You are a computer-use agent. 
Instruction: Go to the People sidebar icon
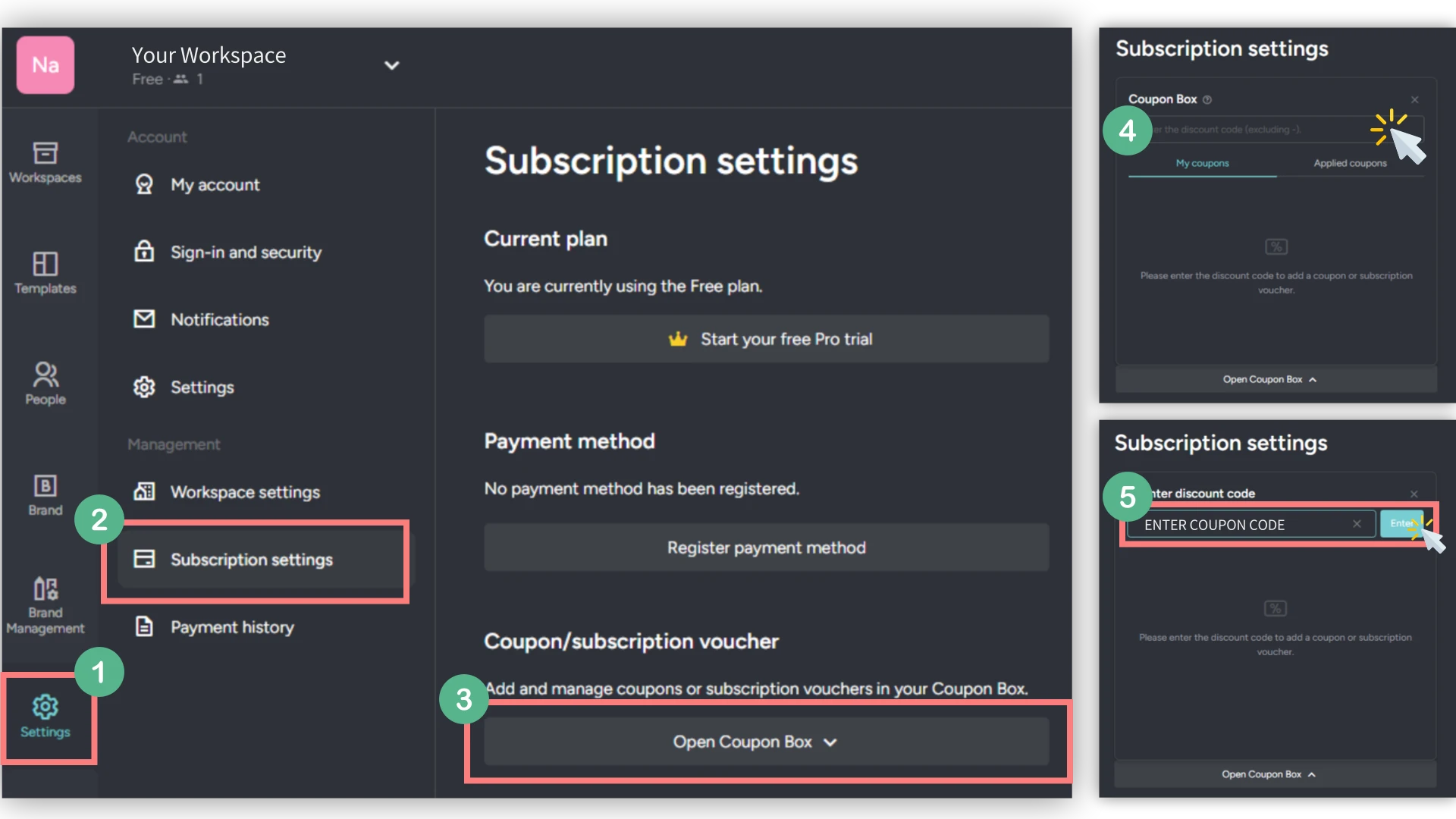[45, 384]
